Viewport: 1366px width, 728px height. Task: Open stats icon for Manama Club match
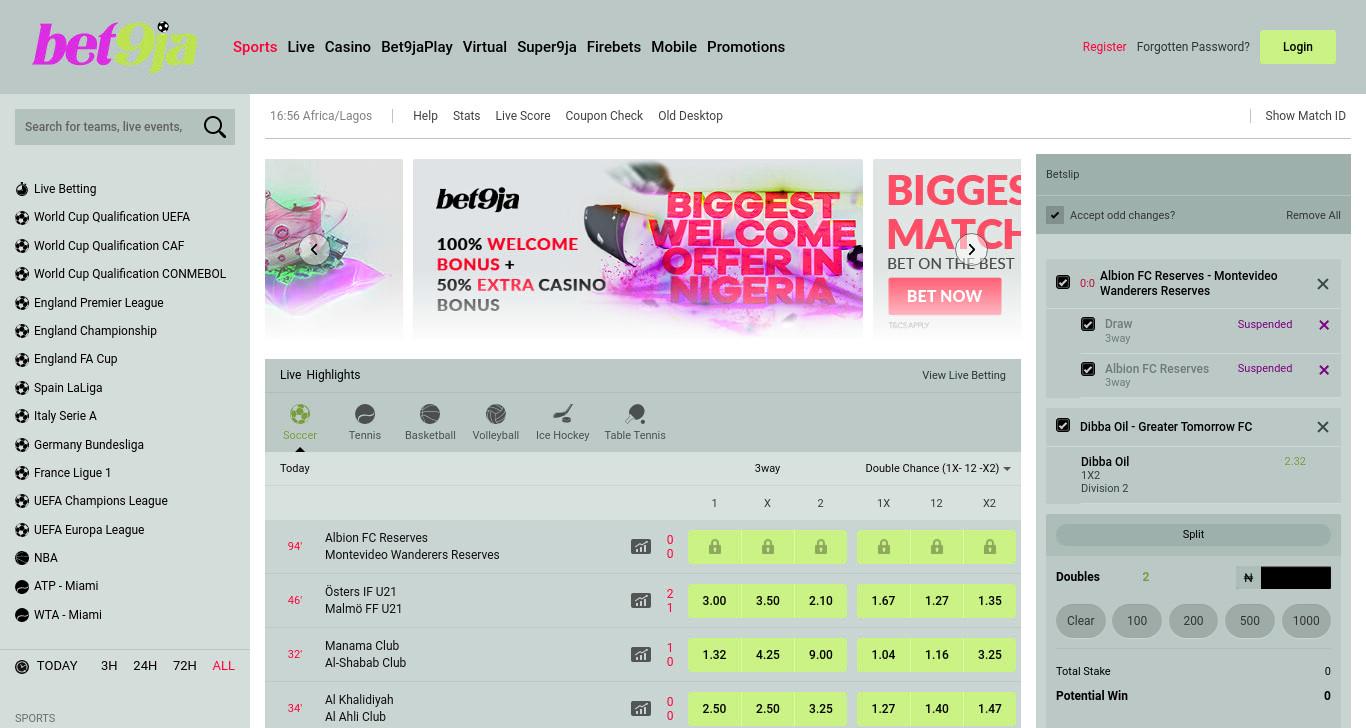point(641,655)
